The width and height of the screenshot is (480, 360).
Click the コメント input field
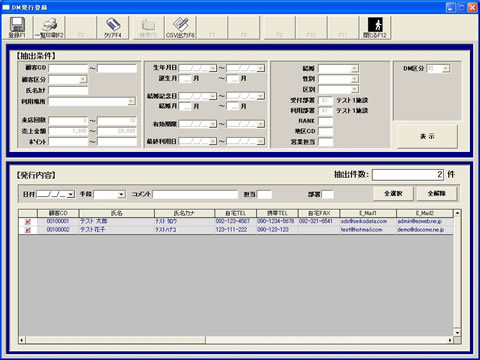(x=195, y=194)
